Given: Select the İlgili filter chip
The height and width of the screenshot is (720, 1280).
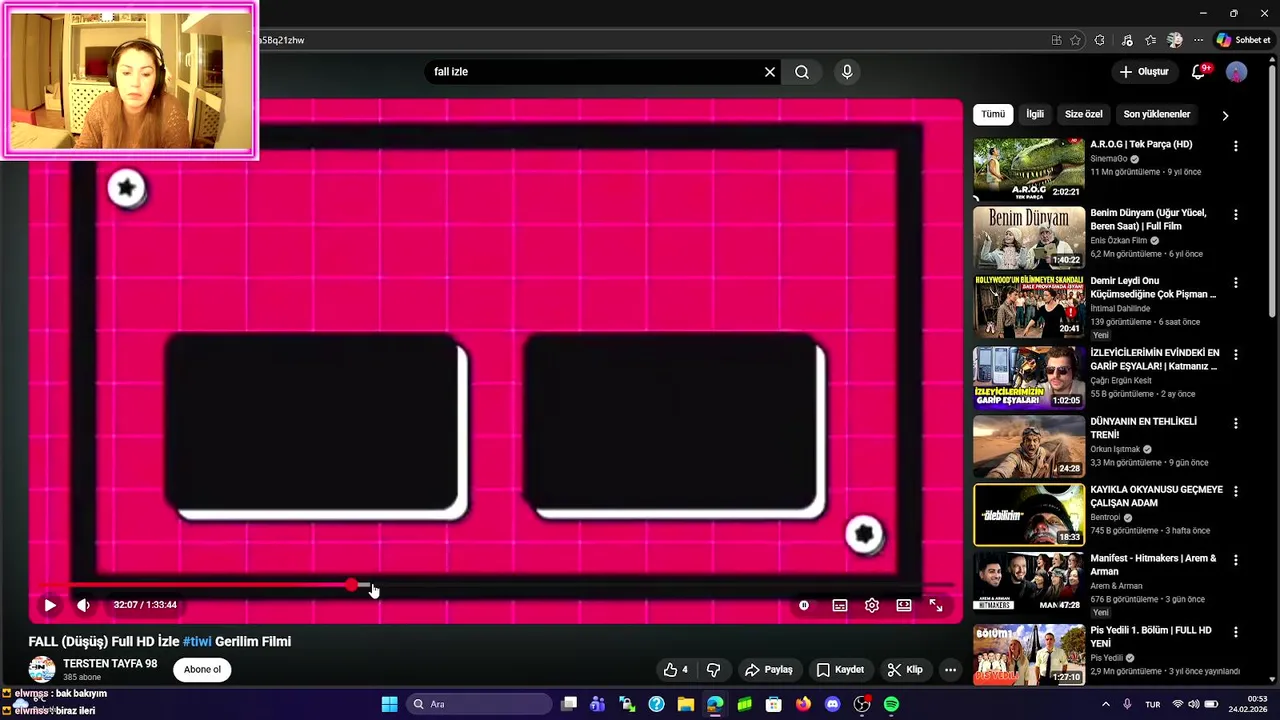Looking at the screenshot, I should pos(1035,114).
